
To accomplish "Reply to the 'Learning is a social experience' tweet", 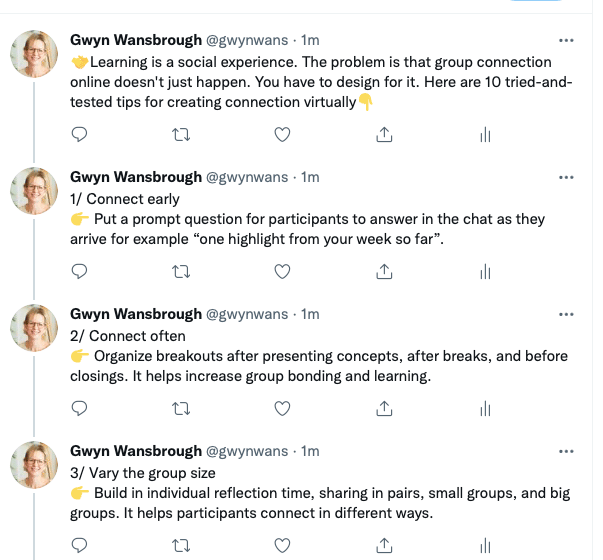I will (x=81, y=134).
